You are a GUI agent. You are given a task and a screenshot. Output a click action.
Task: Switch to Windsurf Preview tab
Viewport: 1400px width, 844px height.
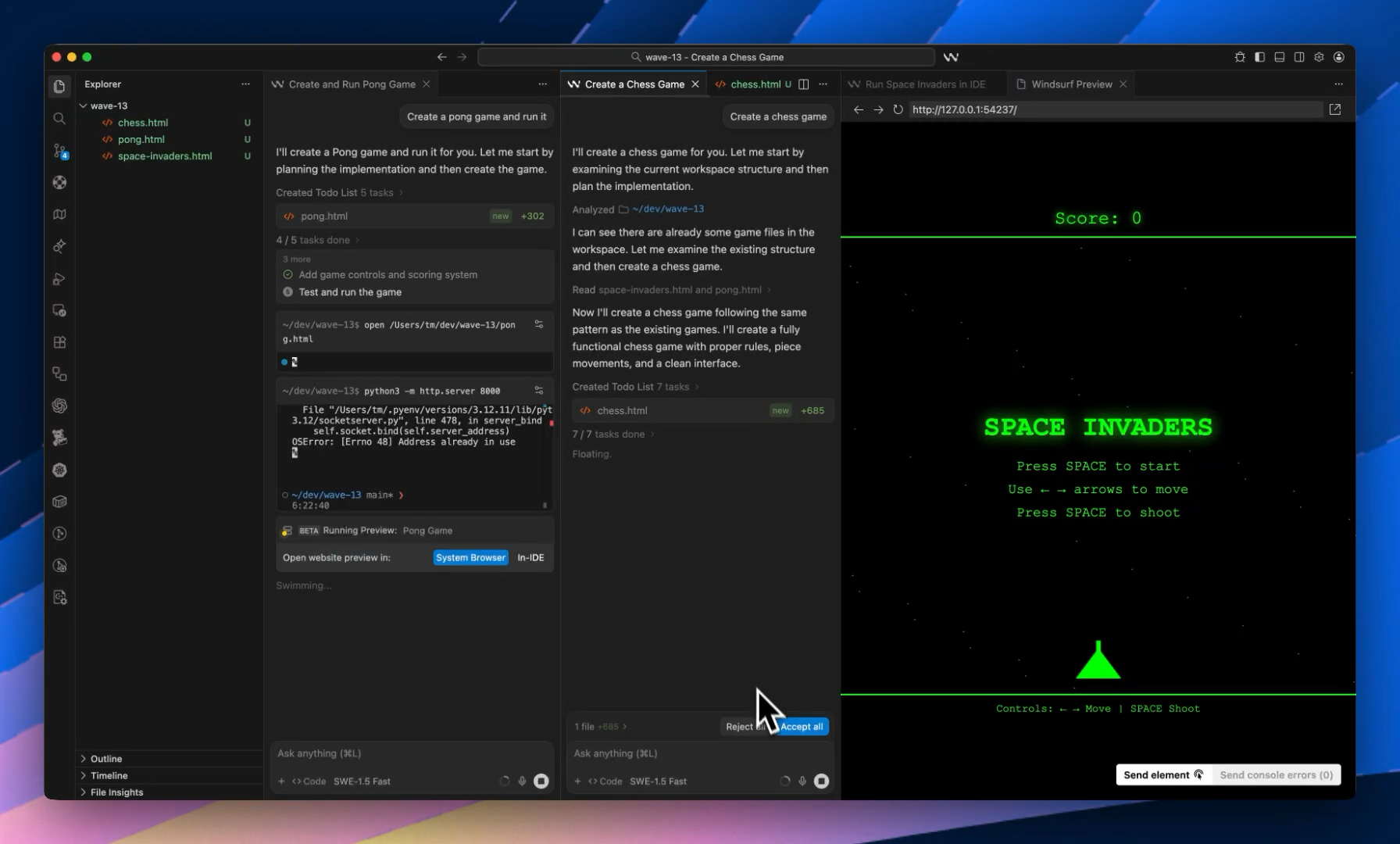point(1071,84)
